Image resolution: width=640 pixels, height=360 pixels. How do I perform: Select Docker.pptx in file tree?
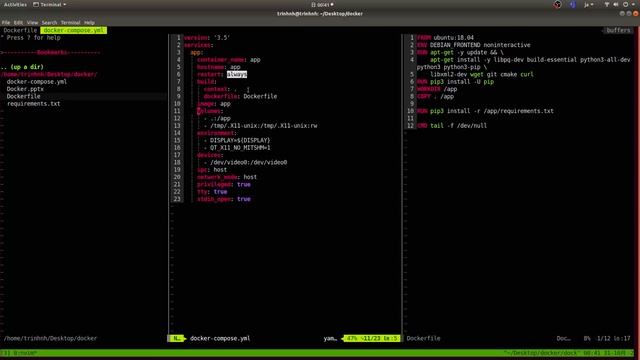click(x=25, y=89)
